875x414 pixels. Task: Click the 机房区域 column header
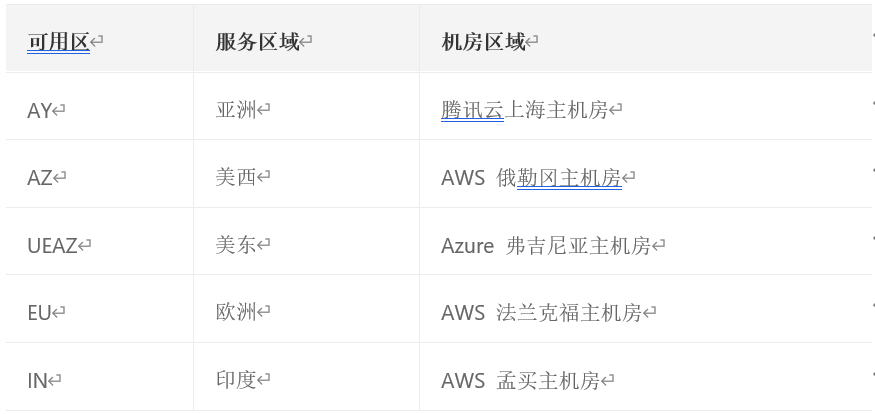484,42
